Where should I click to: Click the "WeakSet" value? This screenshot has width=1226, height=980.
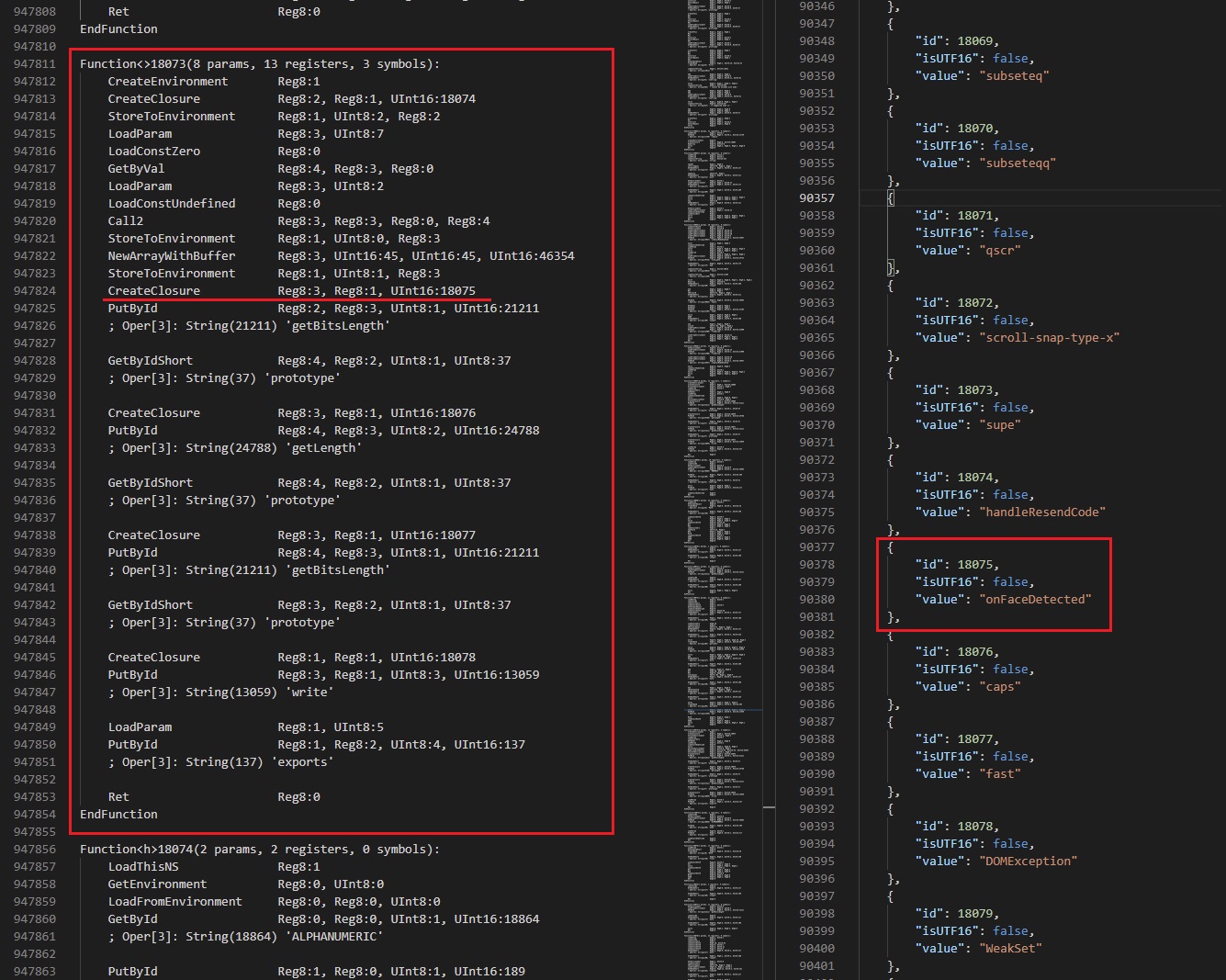point(1010,949)
